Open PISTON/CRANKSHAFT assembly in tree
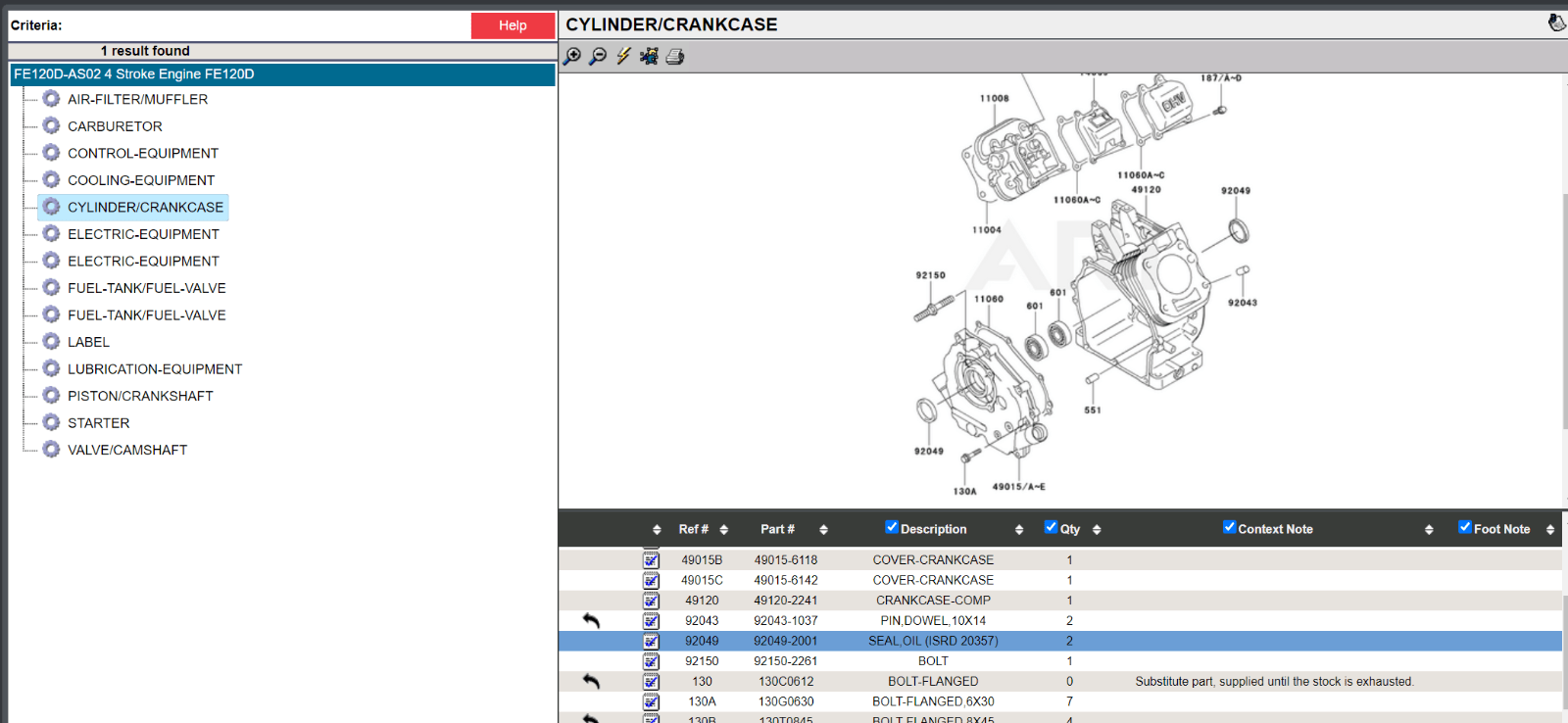This screenshot has height=723, width=1568. pyautogui.click(x=140, y=396)
